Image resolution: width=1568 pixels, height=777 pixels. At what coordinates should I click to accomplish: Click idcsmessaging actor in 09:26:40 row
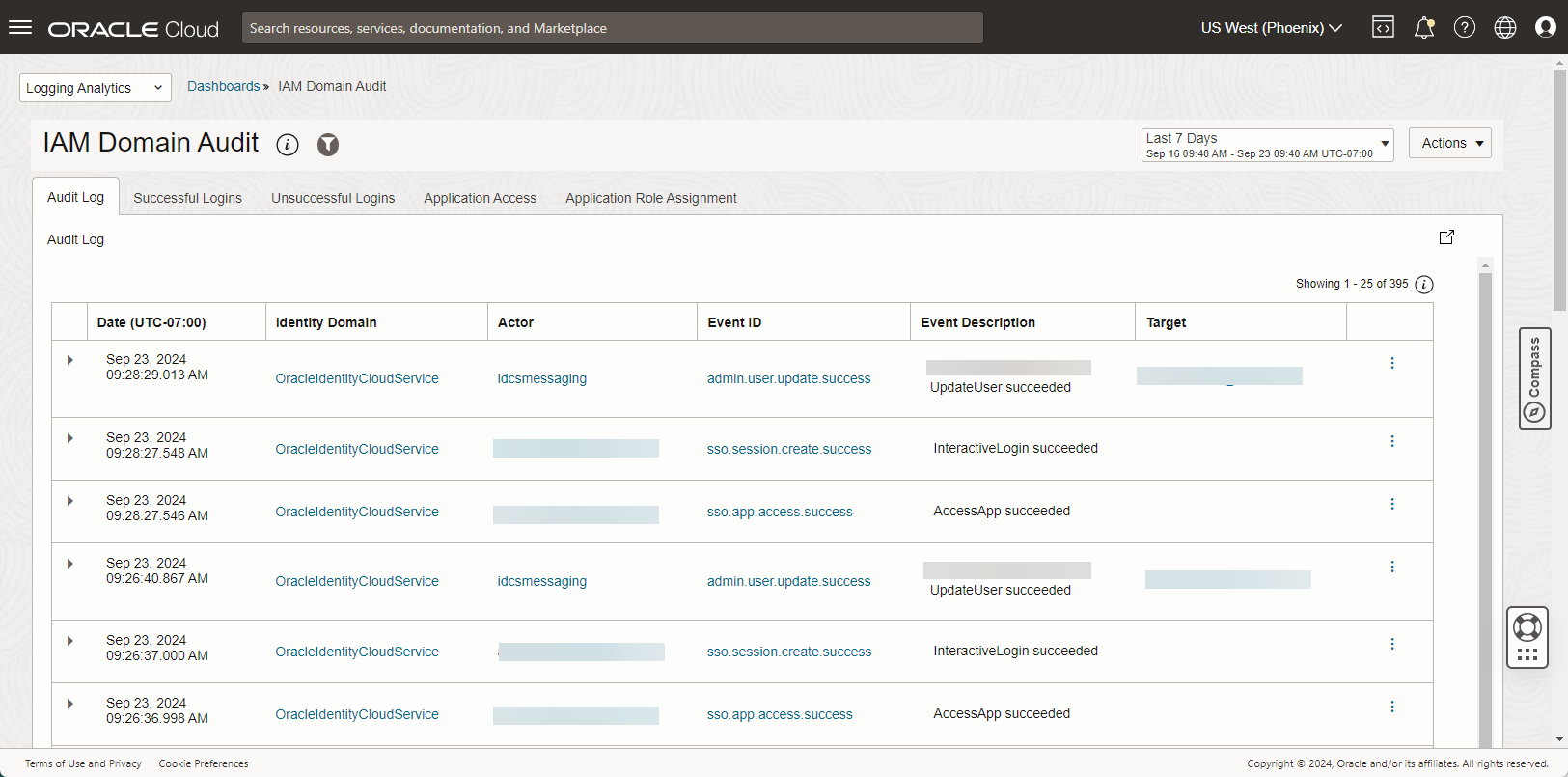(542, 581)
